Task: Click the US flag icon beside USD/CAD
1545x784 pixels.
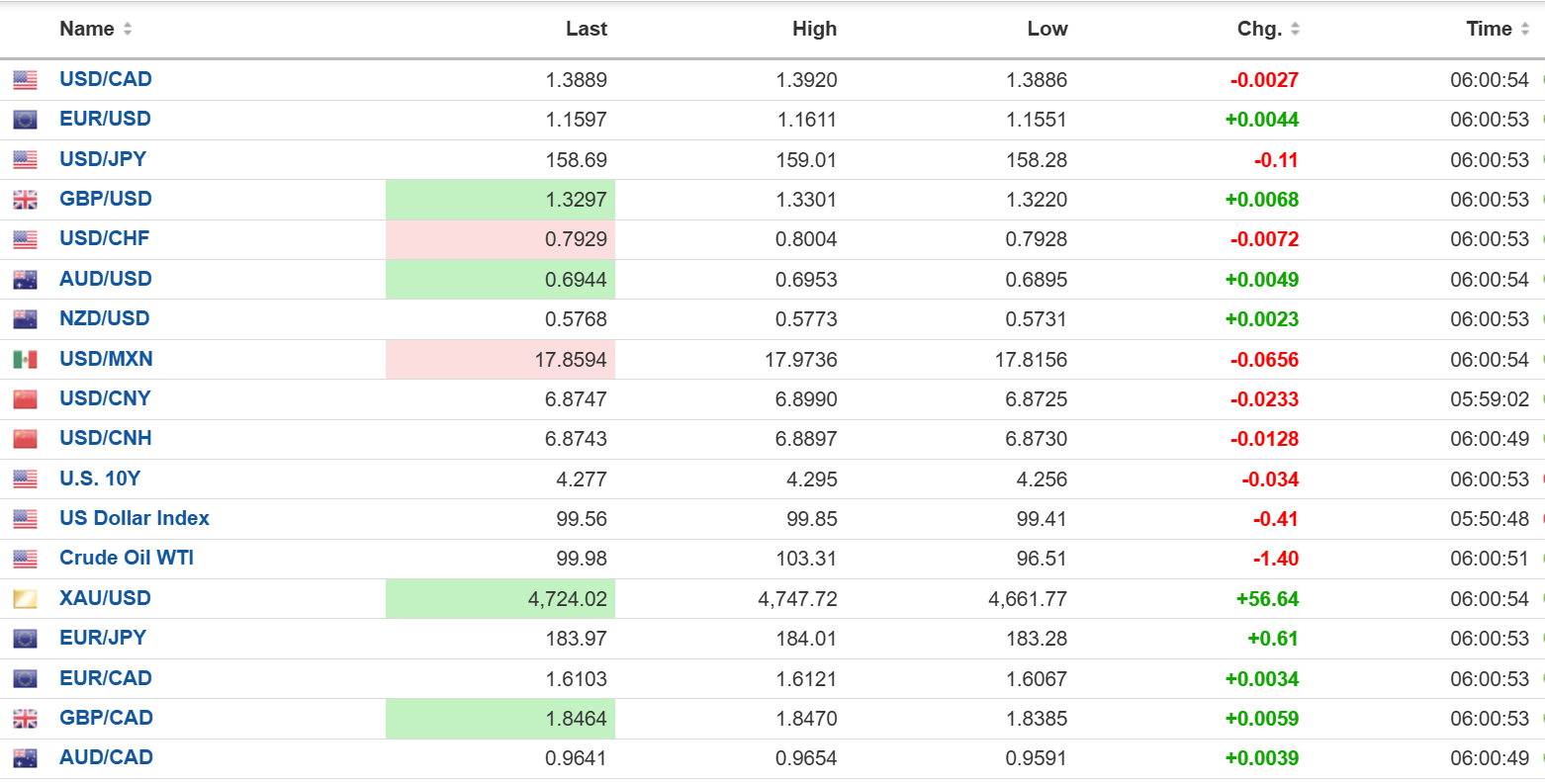Action: point(25,80)
